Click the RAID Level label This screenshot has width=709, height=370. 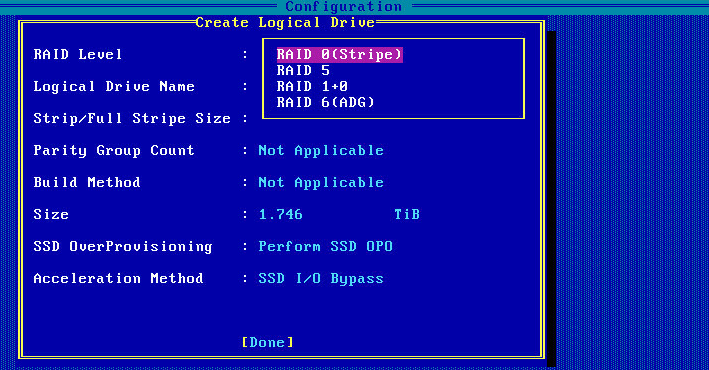tap(78, 55)
